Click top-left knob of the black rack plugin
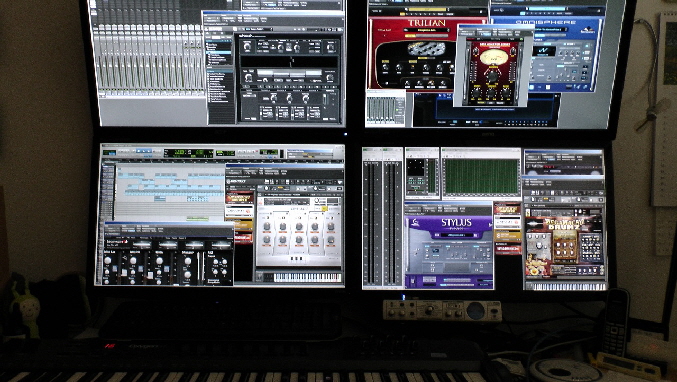The image size is (677, 382). point(247,47)
